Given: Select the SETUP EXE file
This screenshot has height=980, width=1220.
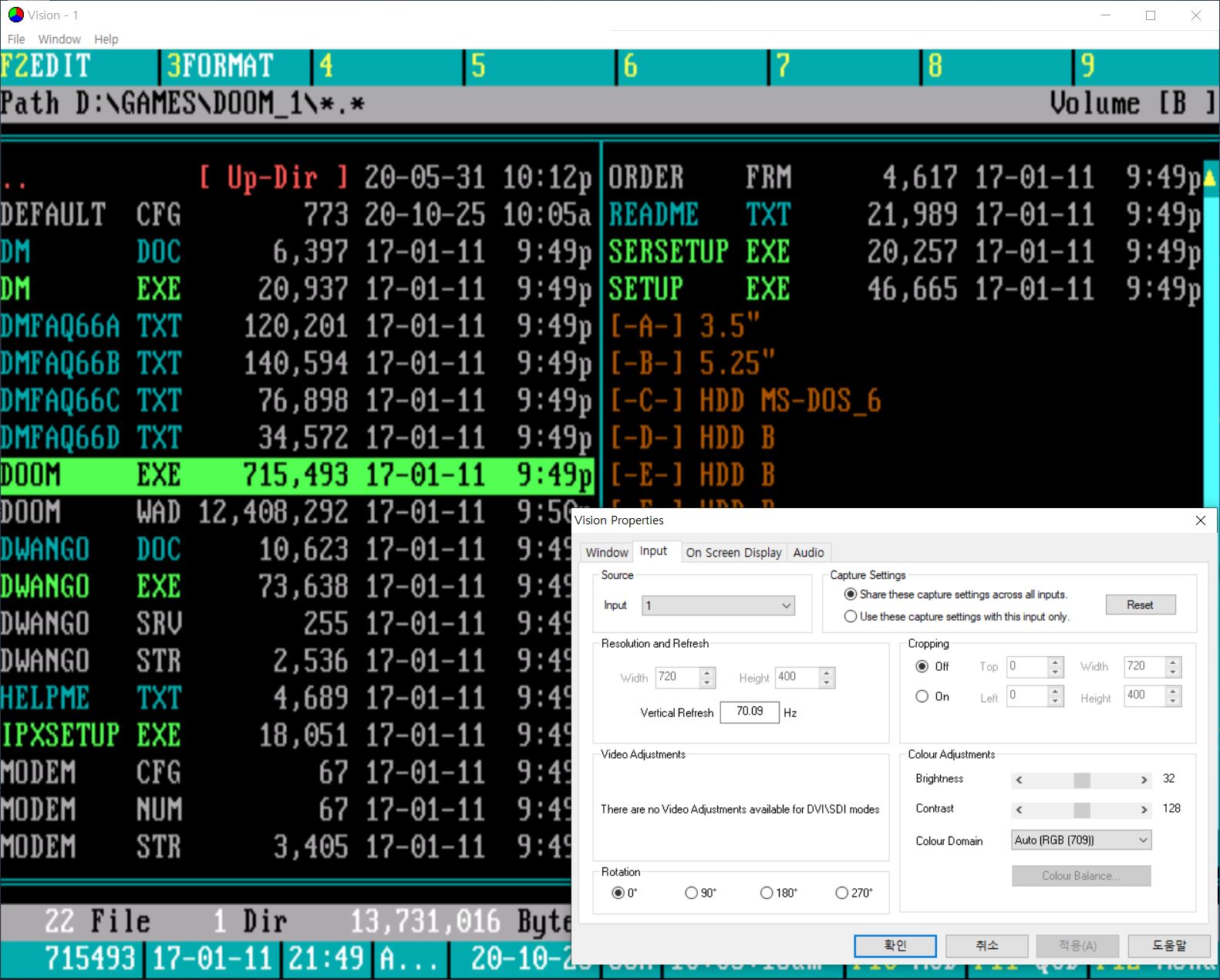Looking at the screenshot, I should (x=905, y=289).
